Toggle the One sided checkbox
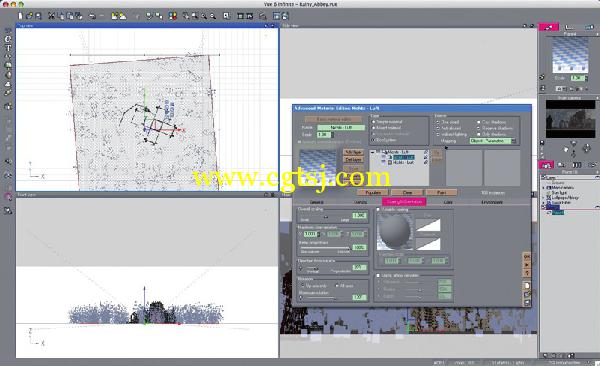The image size is (600, 366). point(438,122)
